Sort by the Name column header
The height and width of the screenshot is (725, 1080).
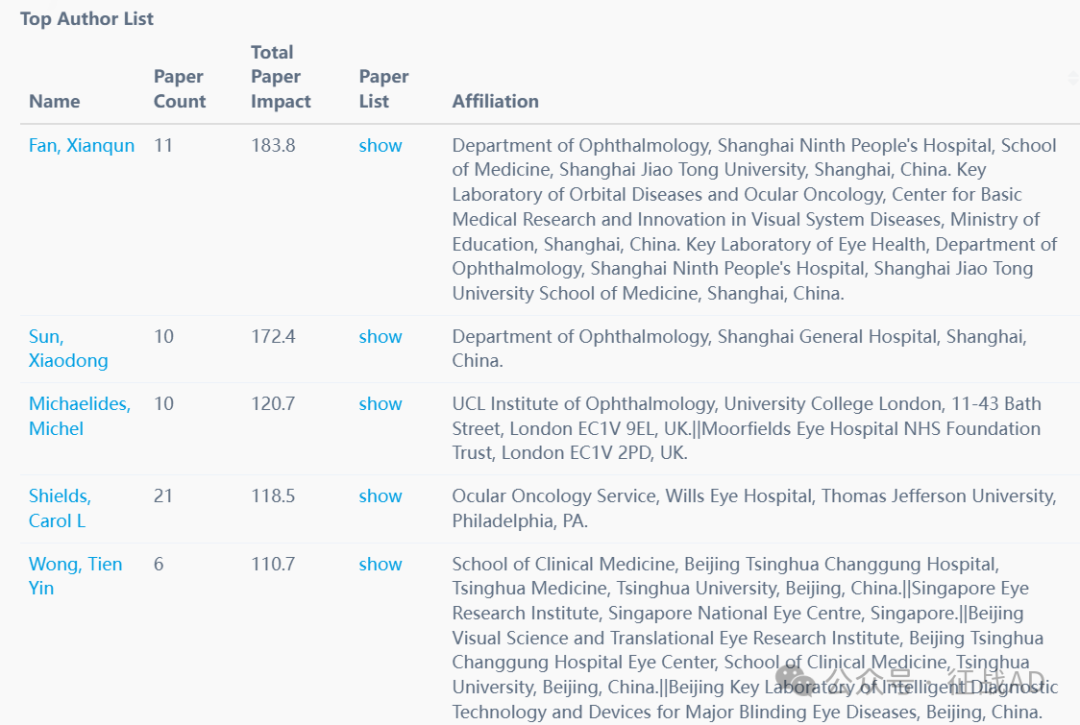click(54, 101)
